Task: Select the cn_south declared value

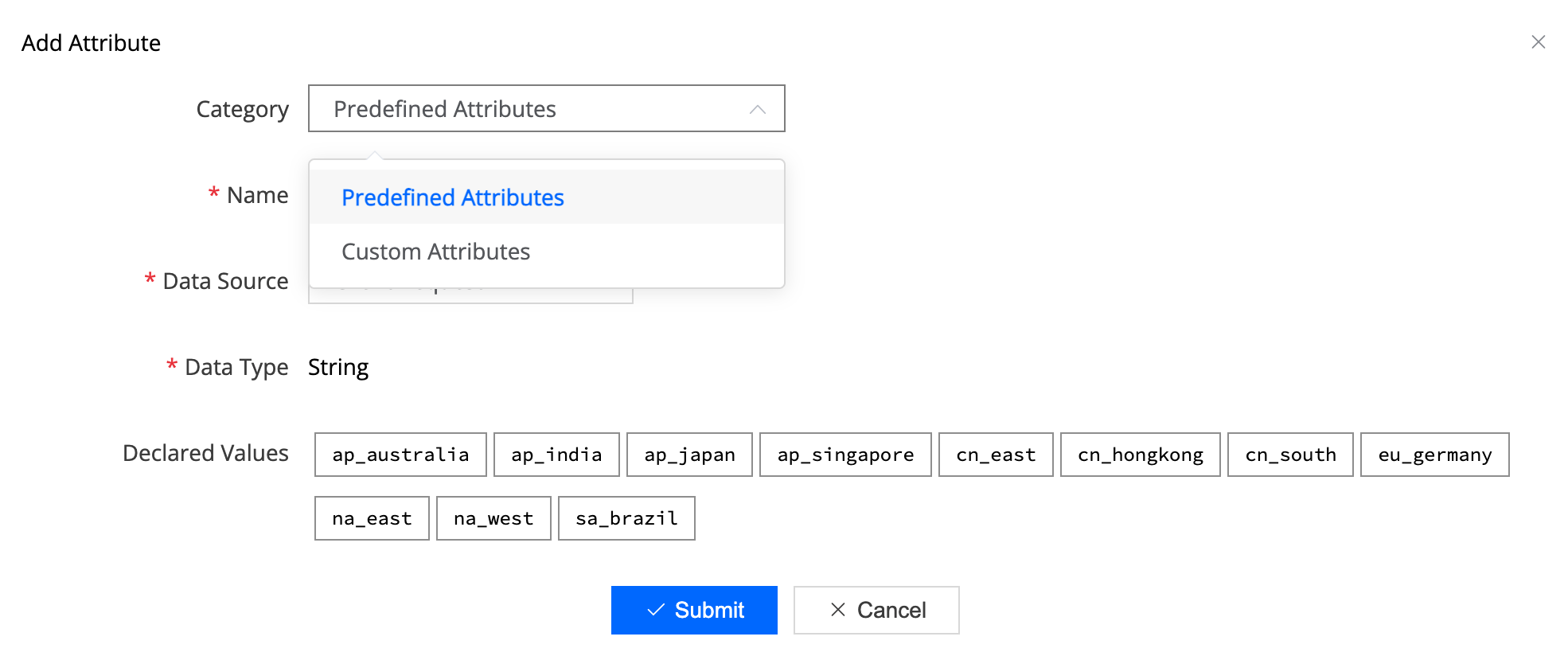Action: [1290, 455]
